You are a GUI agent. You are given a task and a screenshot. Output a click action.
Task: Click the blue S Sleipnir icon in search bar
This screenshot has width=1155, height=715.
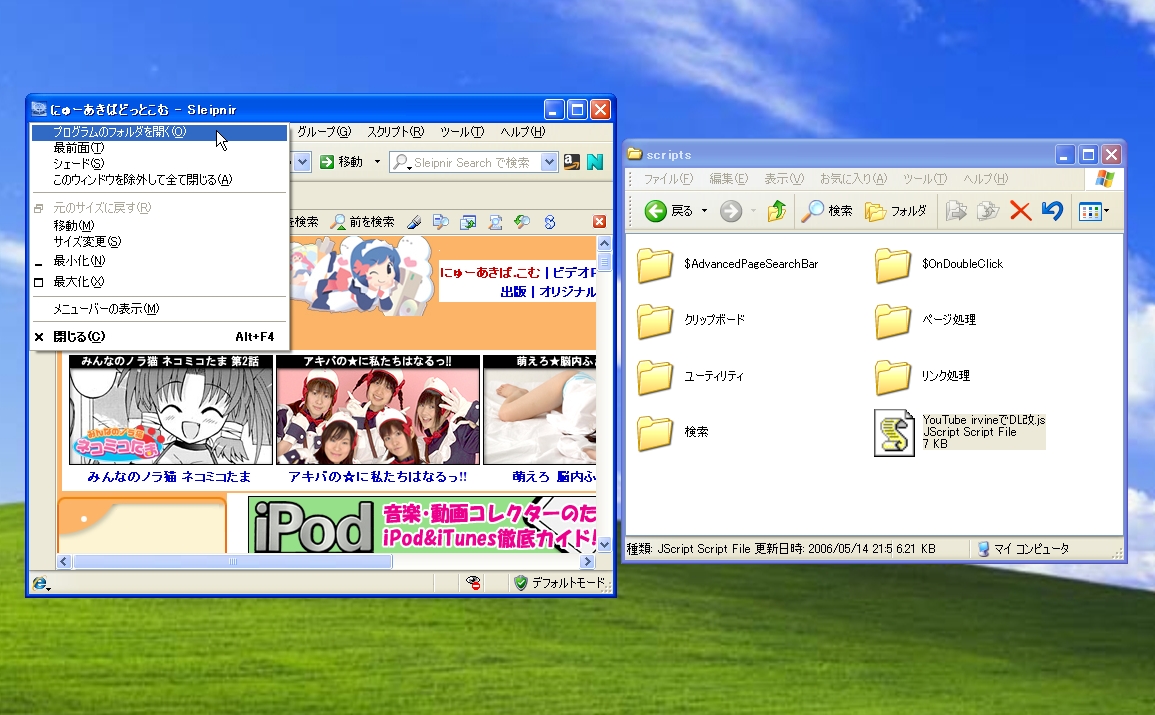(x=550, y=222)
